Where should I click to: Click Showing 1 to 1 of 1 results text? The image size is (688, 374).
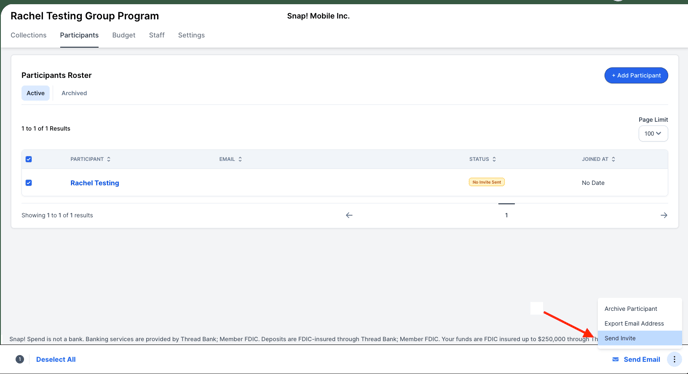pos(57,215)
